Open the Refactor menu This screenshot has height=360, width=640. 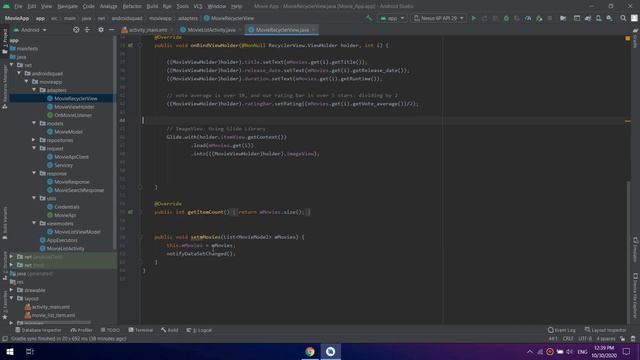132,6
